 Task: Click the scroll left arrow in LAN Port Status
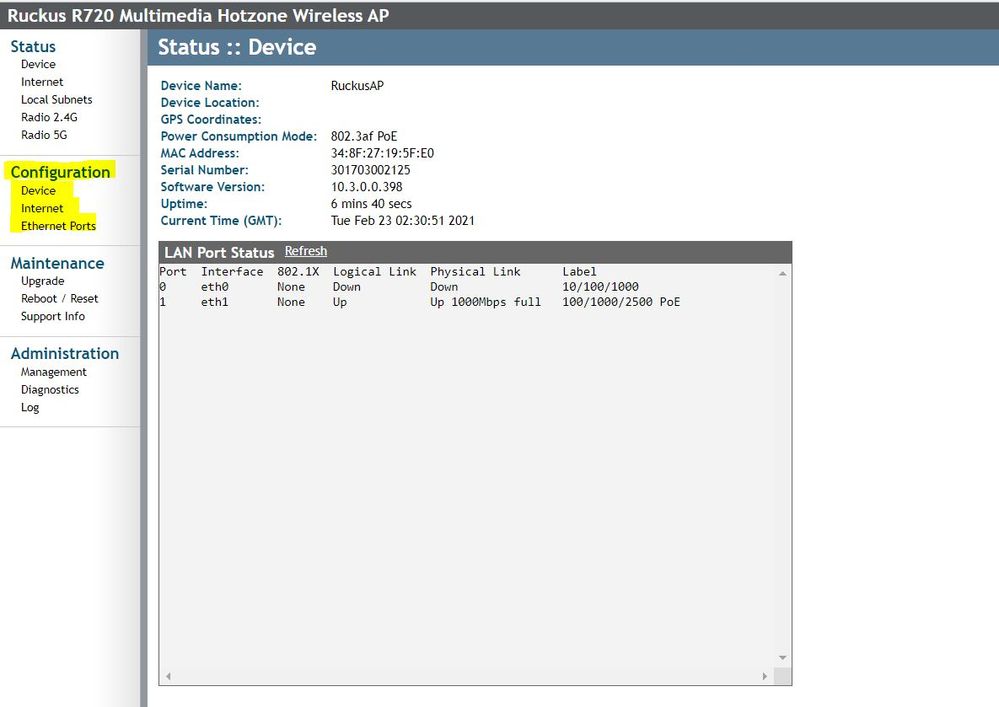[x=168, y=677]
